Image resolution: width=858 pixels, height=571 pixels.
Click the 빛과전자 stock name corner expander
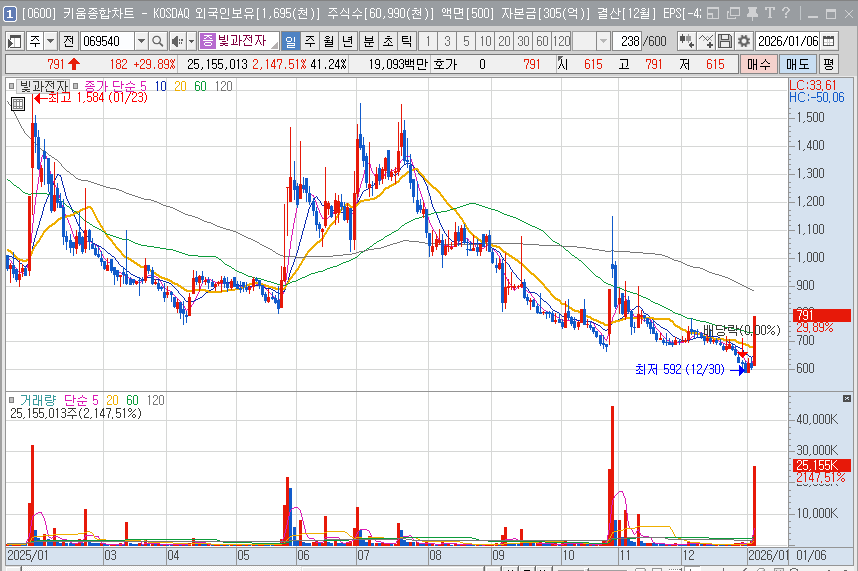(275, 45)
